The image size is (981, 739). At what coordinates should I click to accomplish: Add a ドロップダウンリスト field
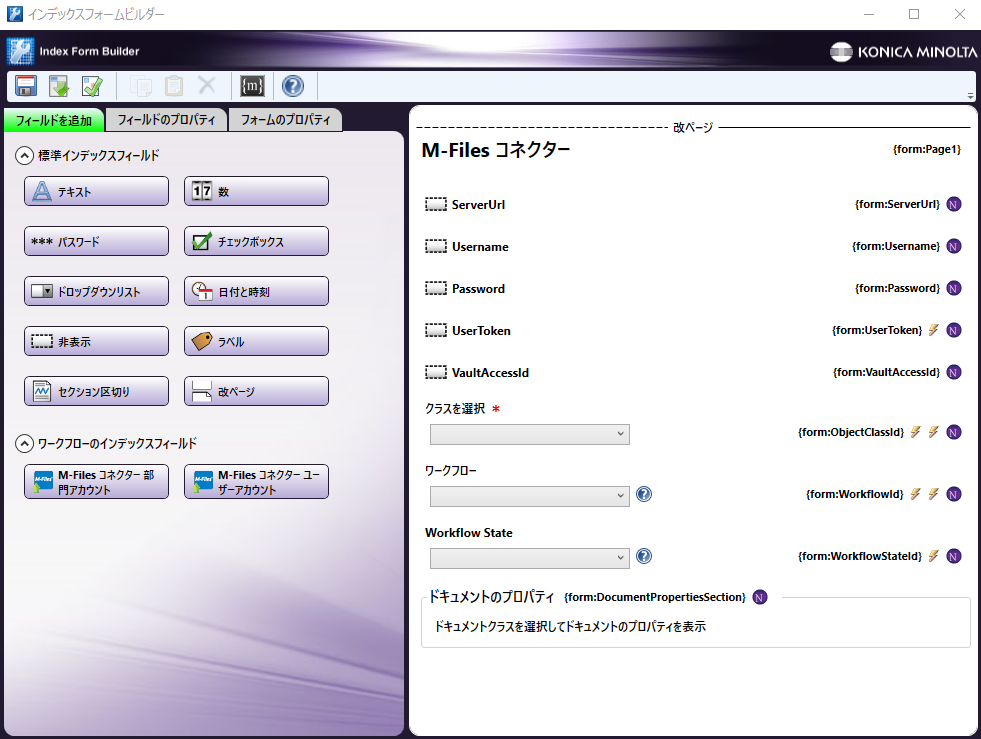click(96, 291)
